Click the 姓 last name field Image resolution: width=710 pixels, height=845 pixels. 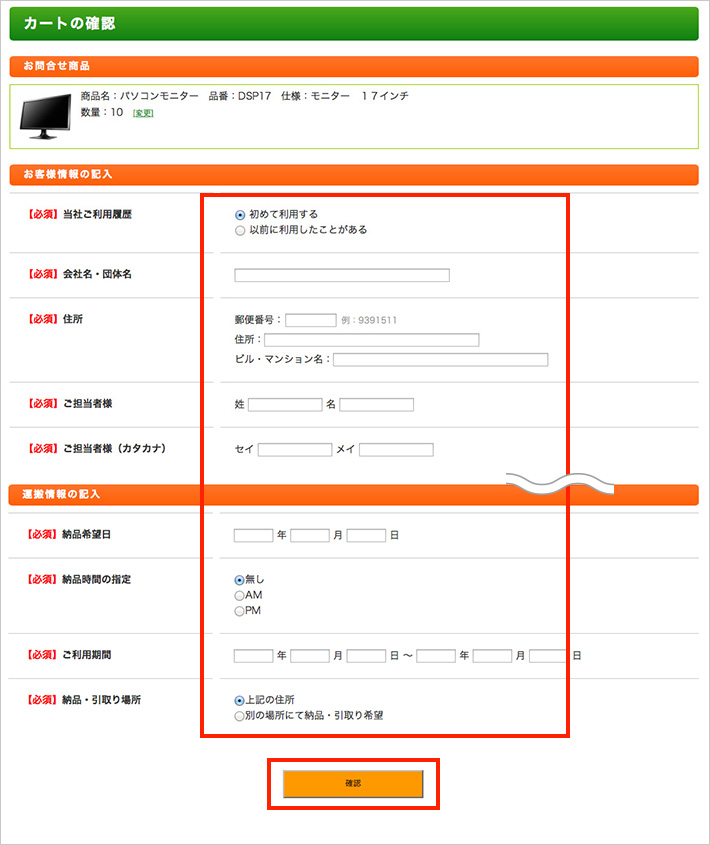(x=285, y=405)
